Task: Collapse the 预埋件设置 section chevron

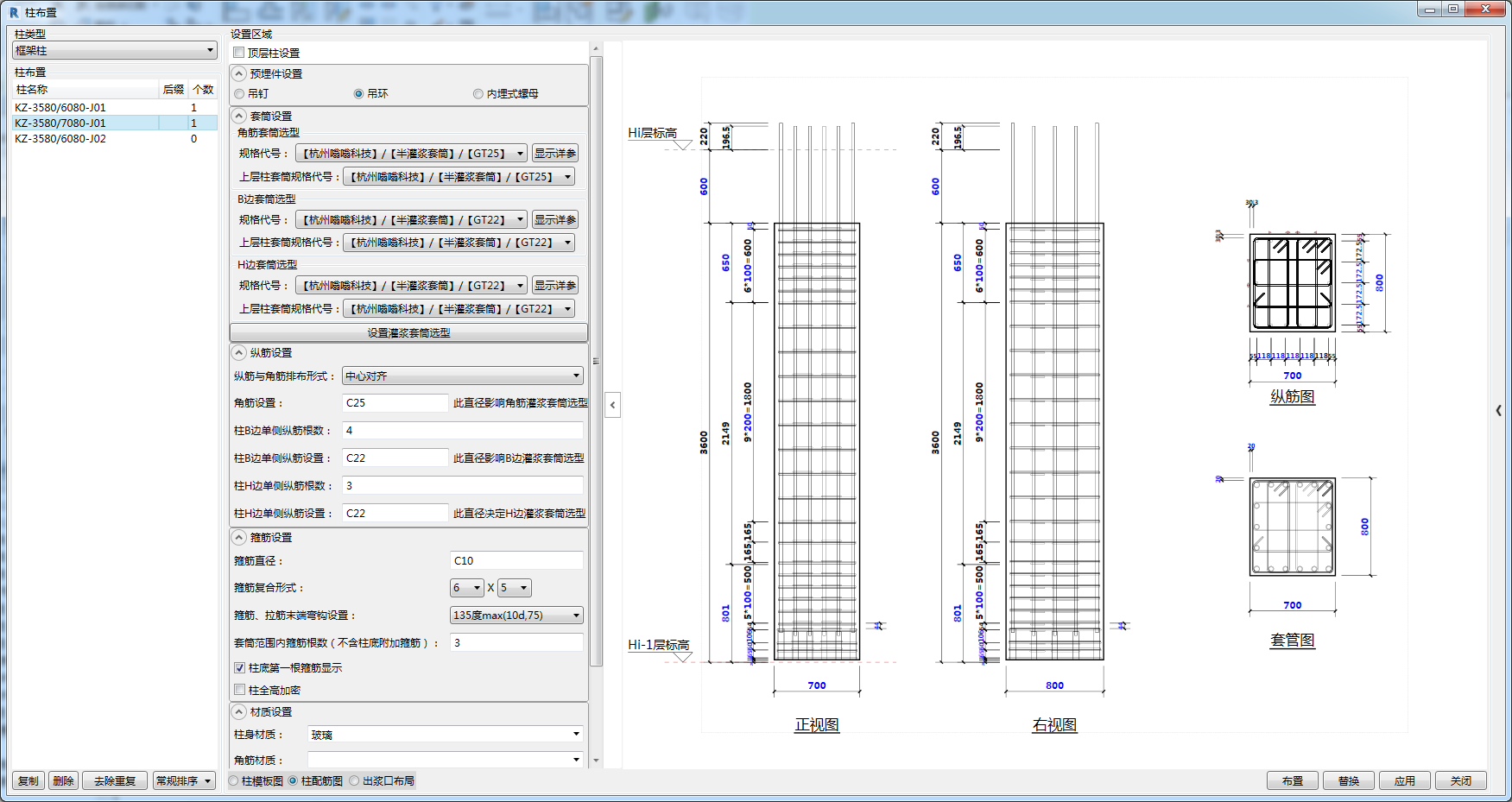Action: pyautogui.click(x=239, y=73)
